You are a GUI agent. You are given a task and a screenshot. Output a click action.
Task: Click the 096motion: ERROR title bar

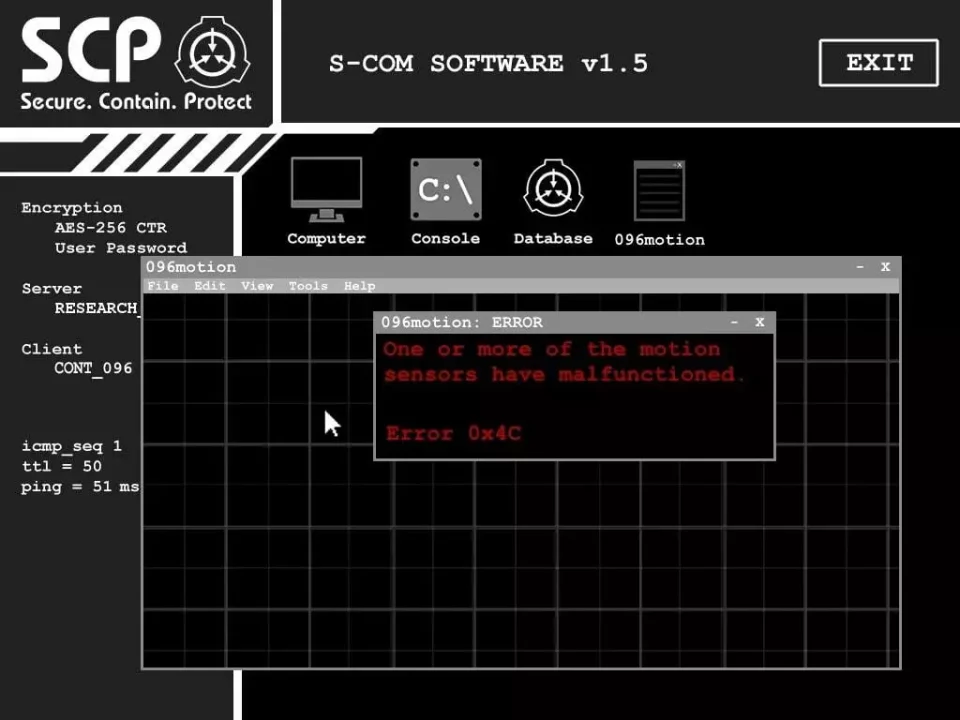574,322
